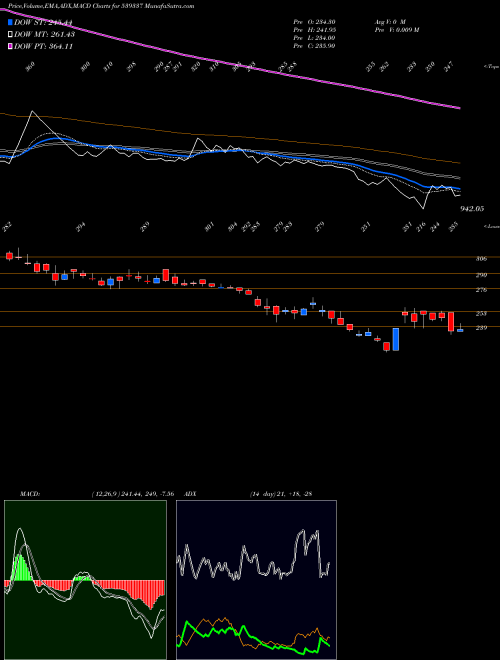
Task: Click the Avg V: 0 M label
Action: [390, 22]
